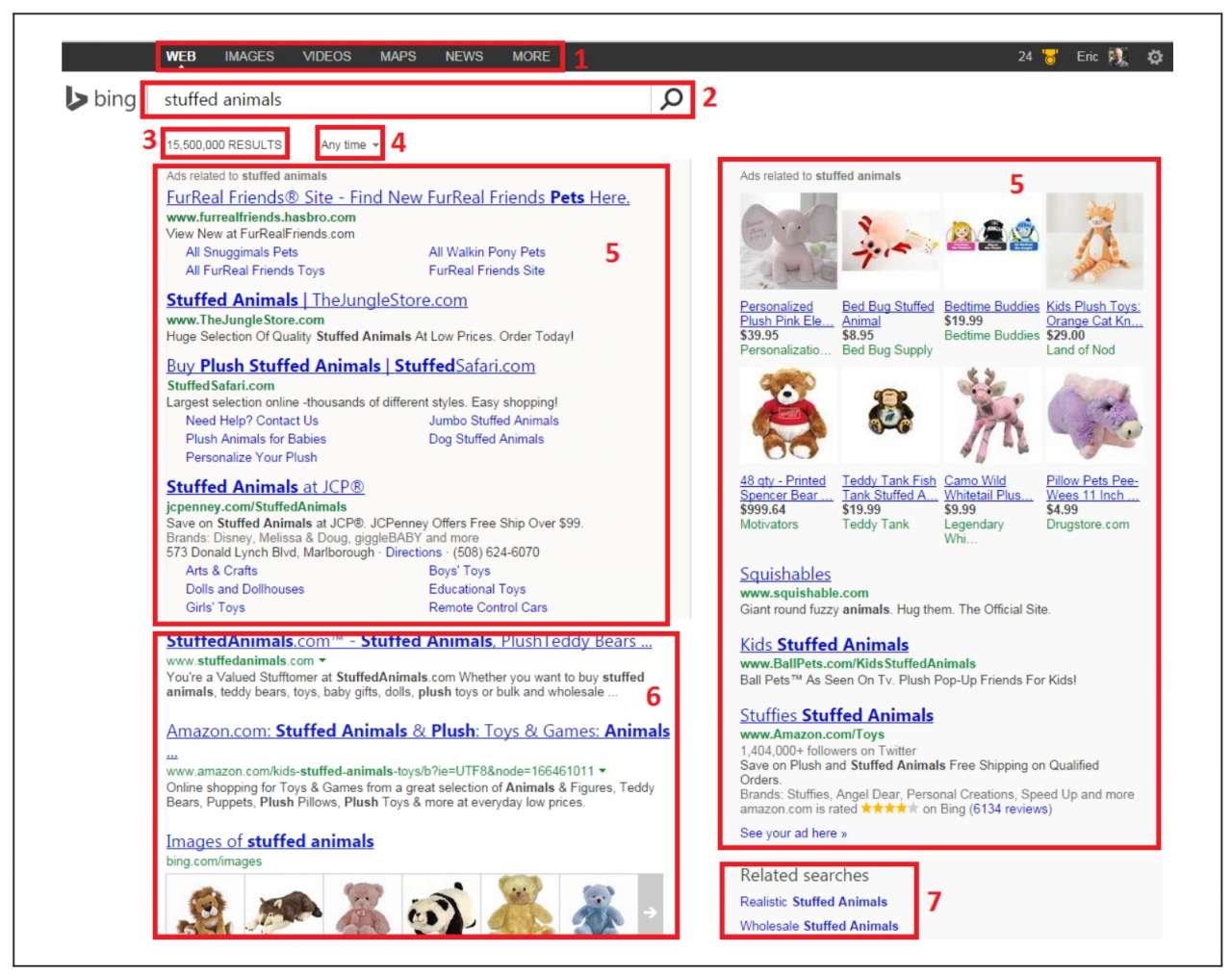The height and width of the screenshot is (976, 1232).
Task: Open the MORE menu
Action: click(x=531, y=57)
